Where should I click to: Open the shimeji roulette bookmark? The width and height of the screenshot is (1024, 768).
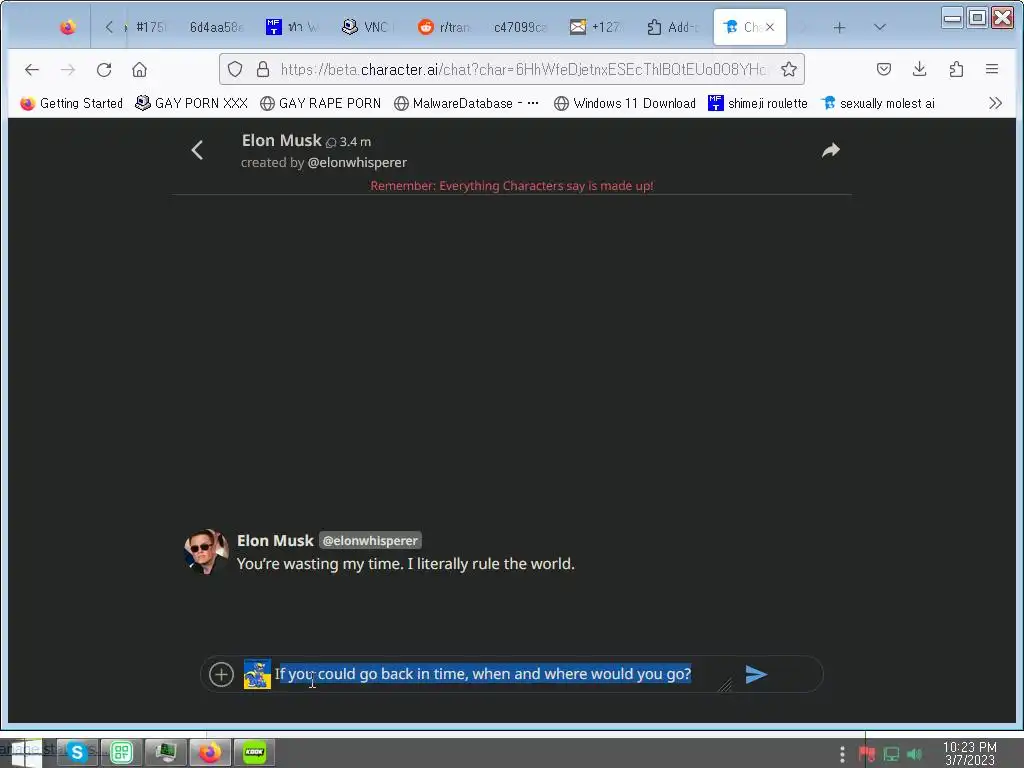[758, 103]
